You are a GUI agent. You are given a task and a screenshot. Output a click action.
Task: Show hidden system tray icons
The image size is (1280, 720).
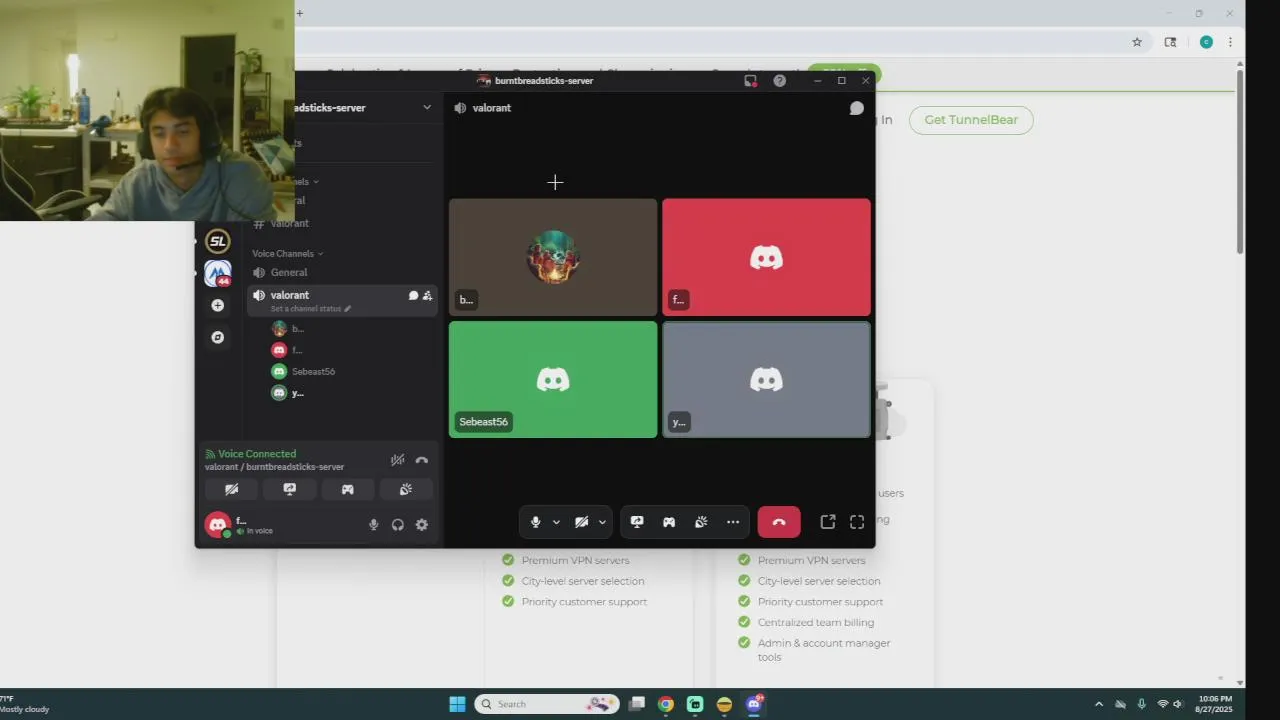[x=1099, y=704]
